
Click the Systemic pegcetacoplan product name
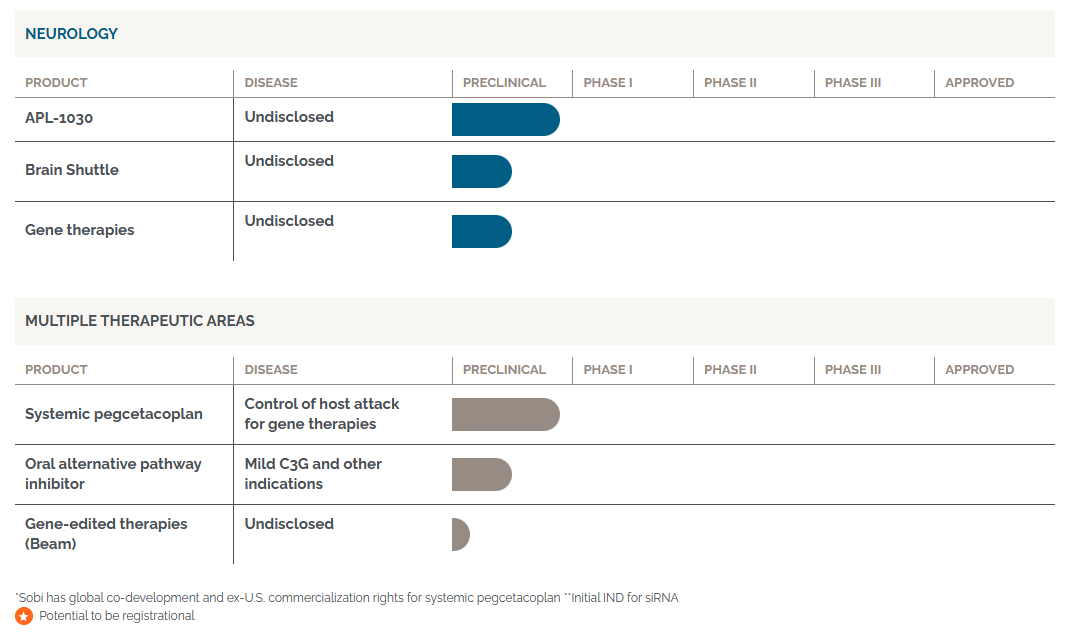point(114,414)
